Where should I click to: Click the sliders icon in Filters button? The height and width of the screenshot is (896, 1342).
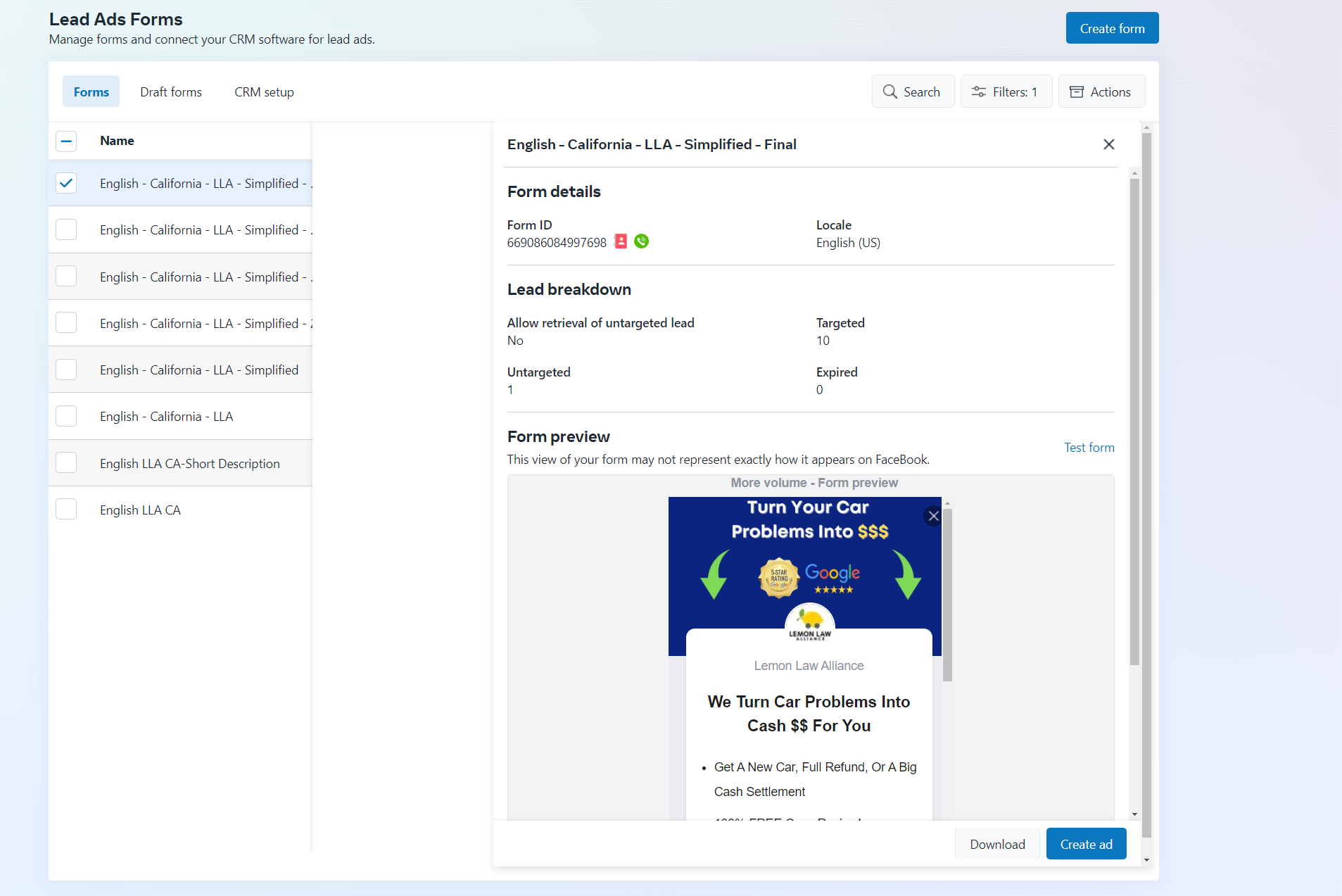tap(979, 92)
